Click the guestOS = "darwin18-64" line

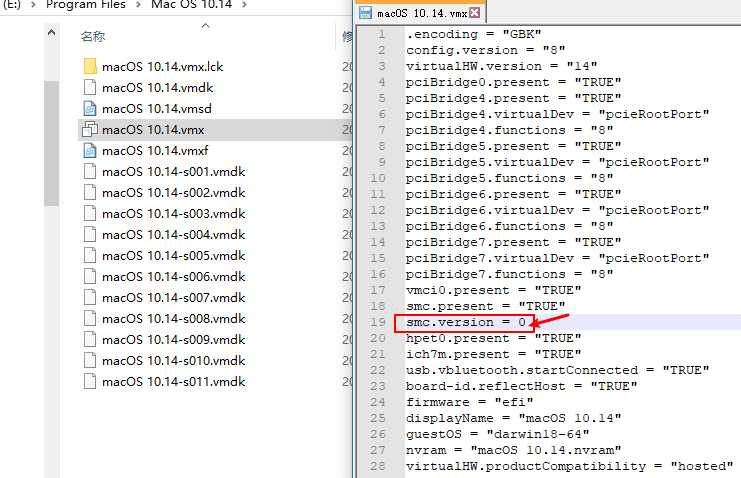(497, 434)
